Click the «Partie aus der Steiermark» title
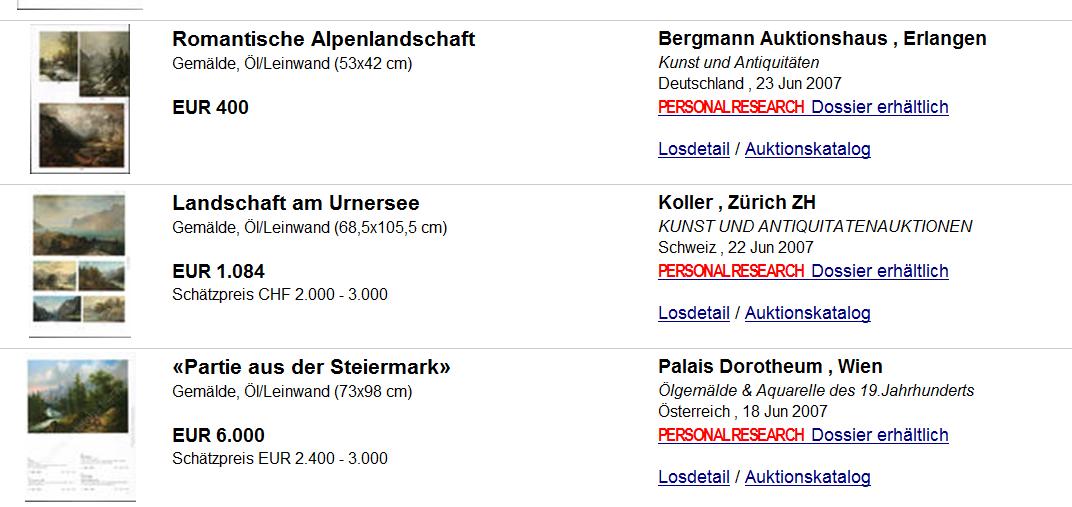The height and width of the screenshot is (507, 1072). coord(312,367)
